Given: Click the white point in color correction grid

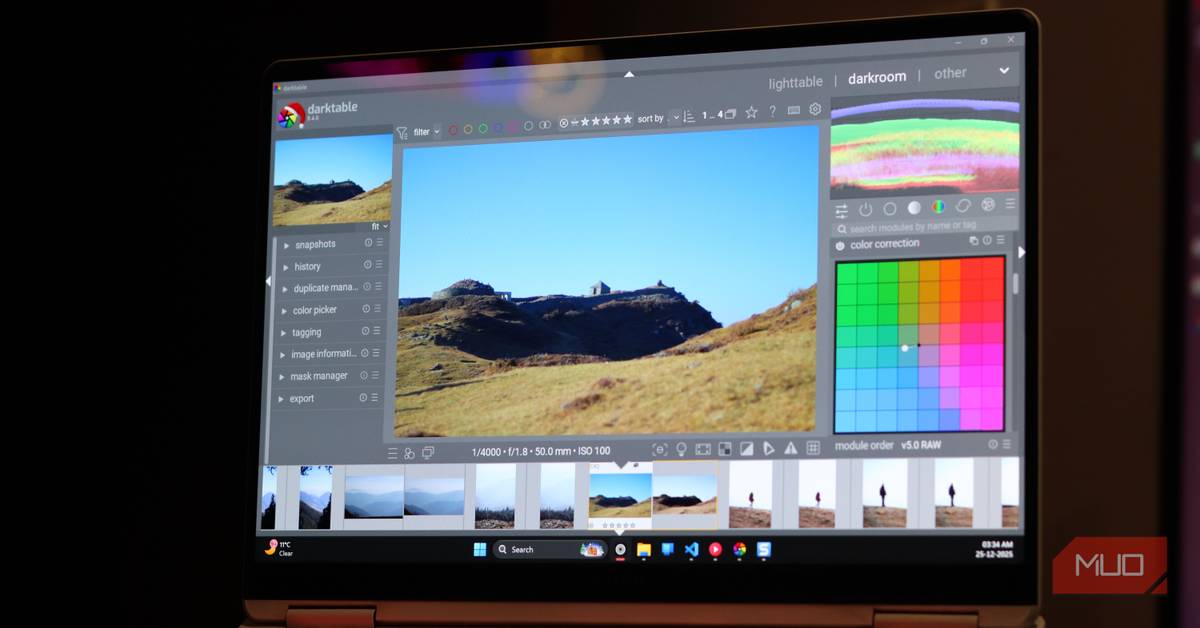Looking at the screenshot, I should [x=904, y=348].
